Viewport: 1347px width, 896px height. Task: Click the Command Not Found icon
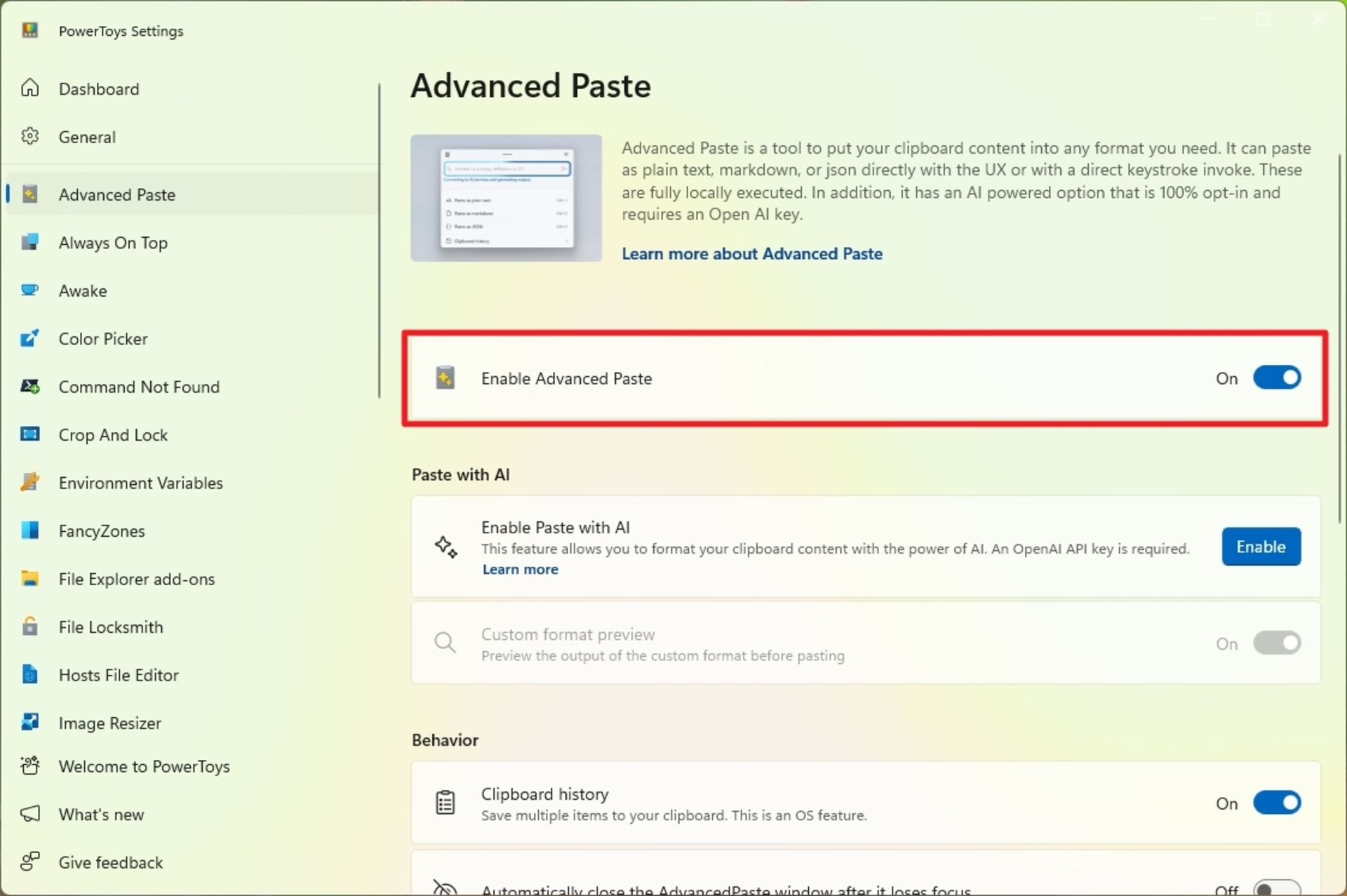pos(29,386)
